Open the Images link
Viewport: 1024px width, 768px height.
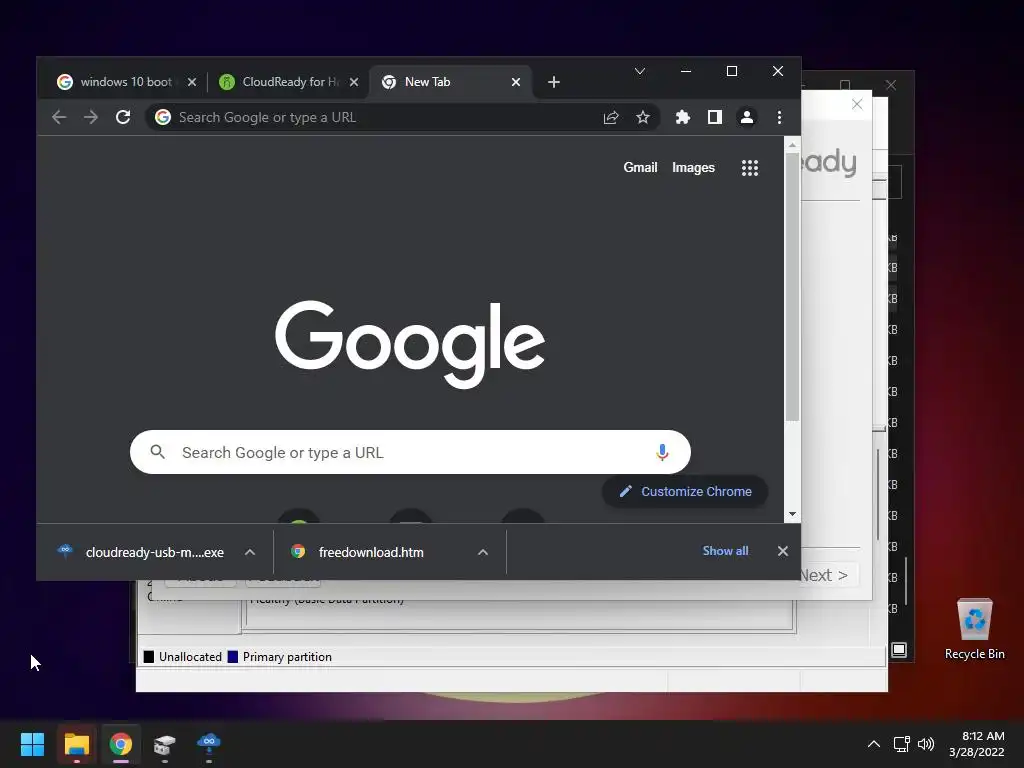(x=693, y=168)
